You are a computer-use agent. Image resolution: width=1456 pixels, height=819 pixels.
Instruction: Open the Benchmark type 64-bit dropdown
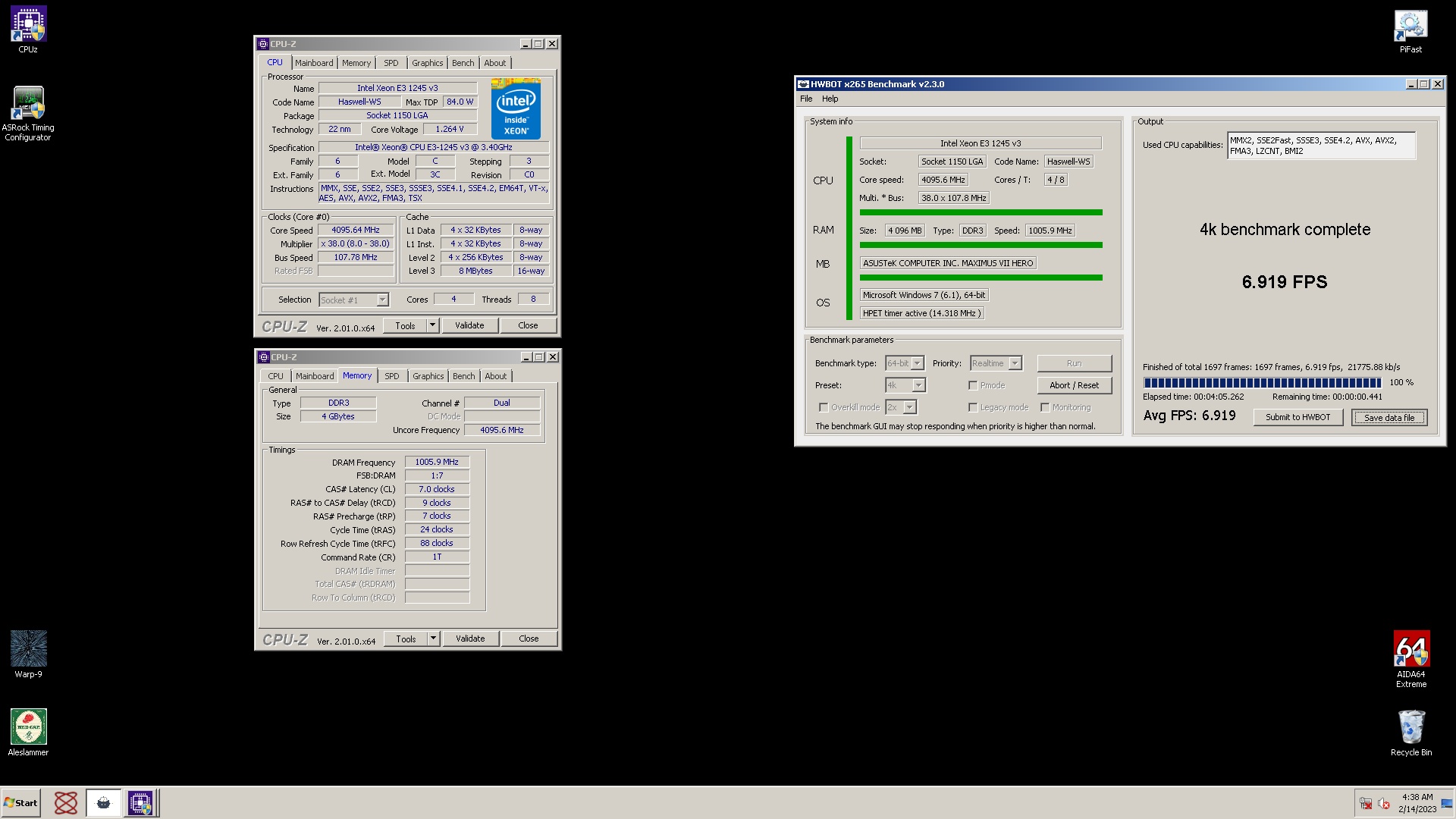(905, 363)
